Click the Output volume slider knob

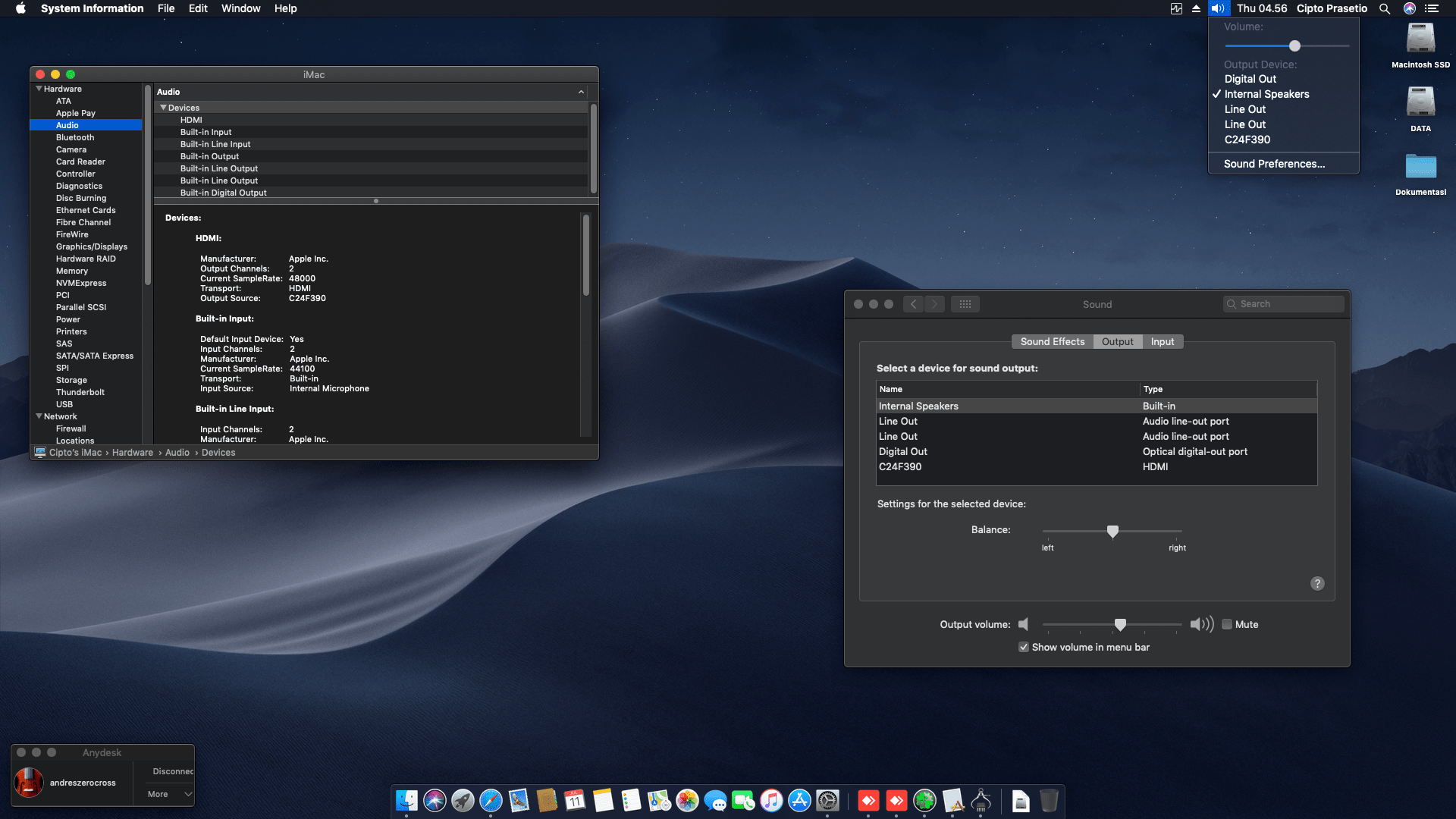[1120, 624]
